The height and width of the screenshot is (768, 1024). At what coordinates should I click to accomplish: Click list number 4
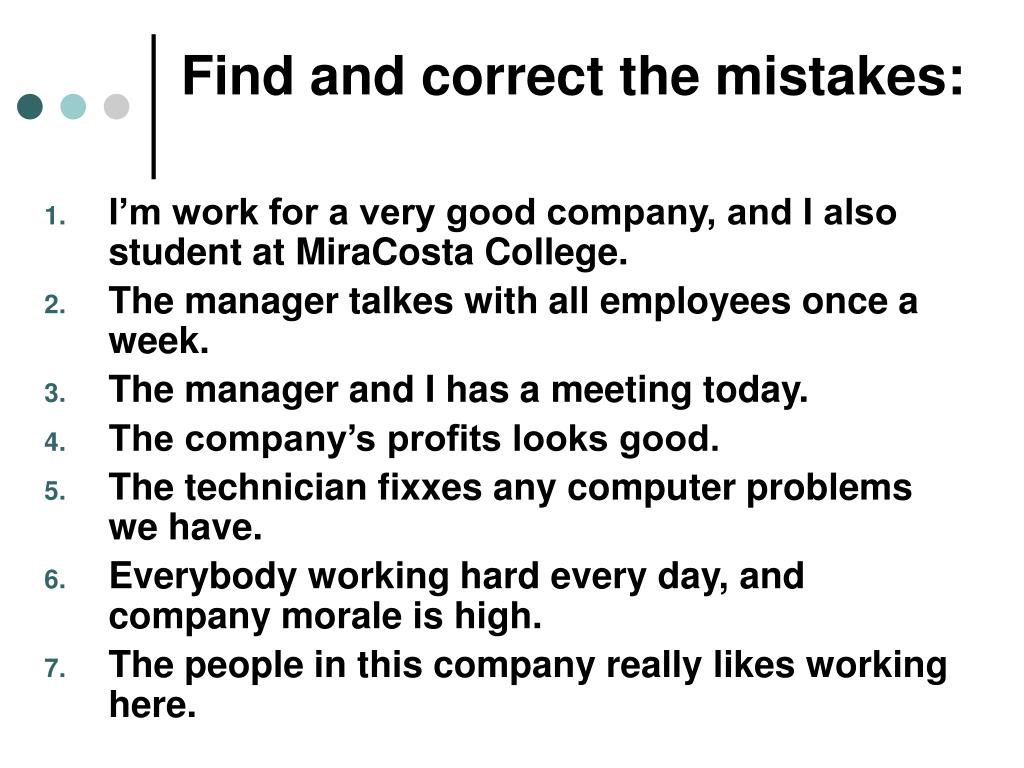point(56,442)
